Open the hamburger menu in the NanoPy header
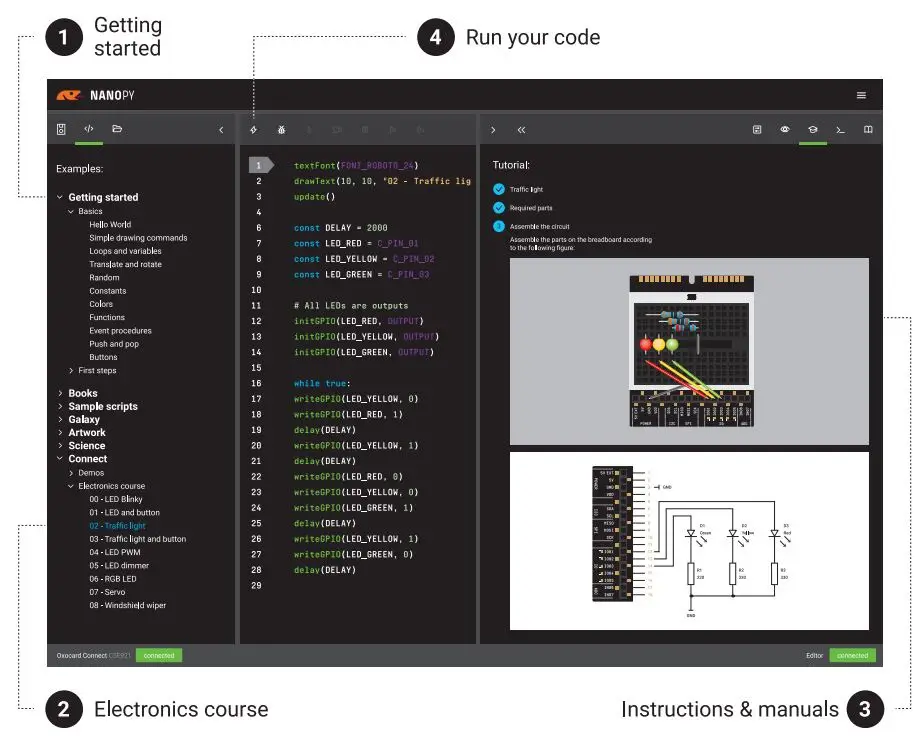The width and height of the screenshot is (923, 741). pyautogui.click(x=861, y=95)
